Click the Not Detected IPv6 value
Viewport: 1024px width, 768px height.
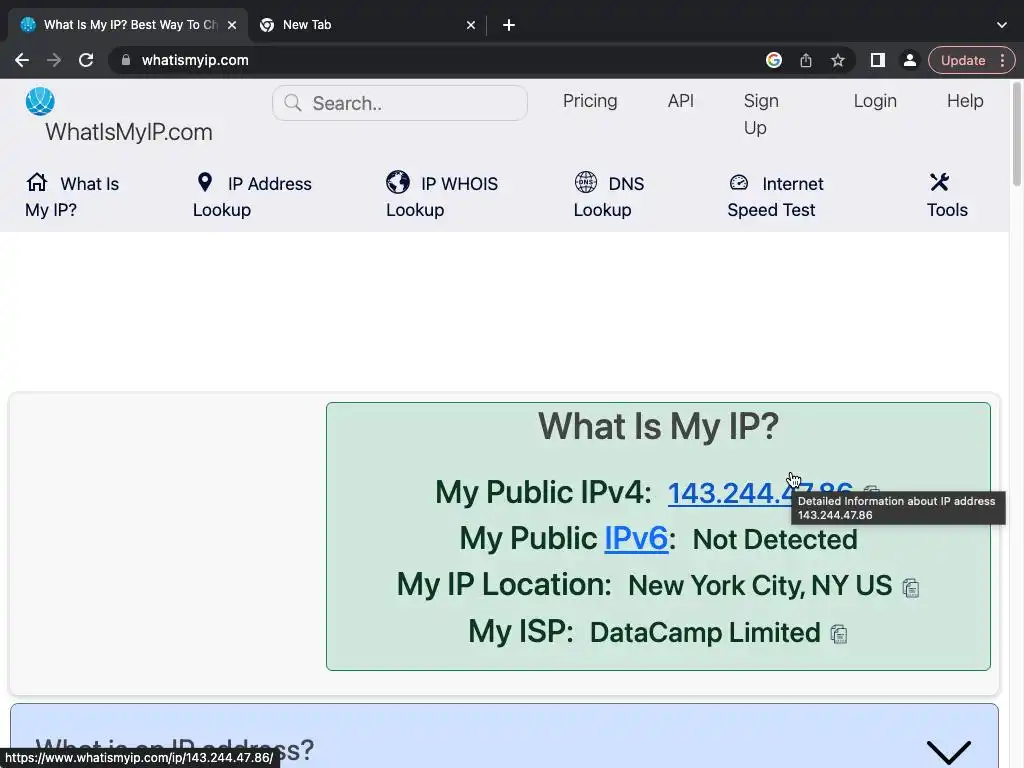(x=775, y=539)
